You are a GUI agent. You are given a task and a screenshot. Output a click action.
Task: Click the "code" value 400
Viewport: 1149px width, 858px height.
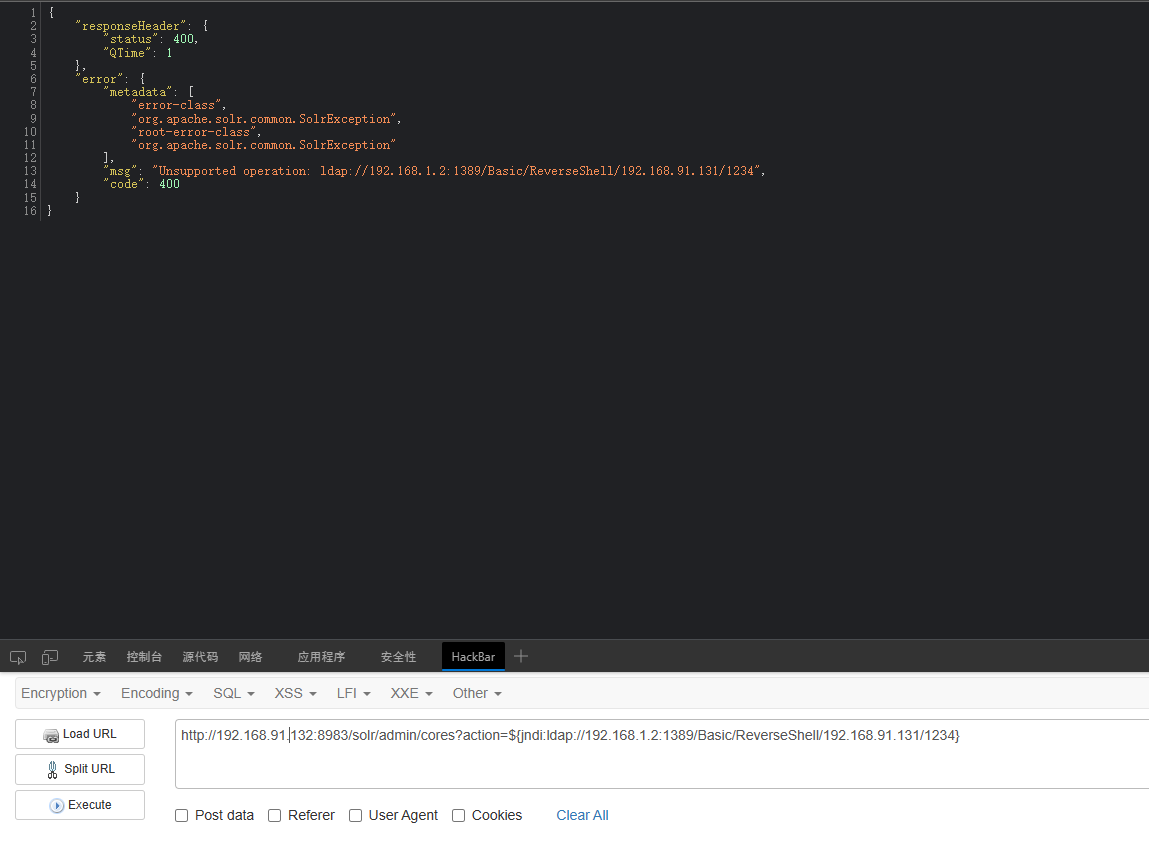point(169,184)
